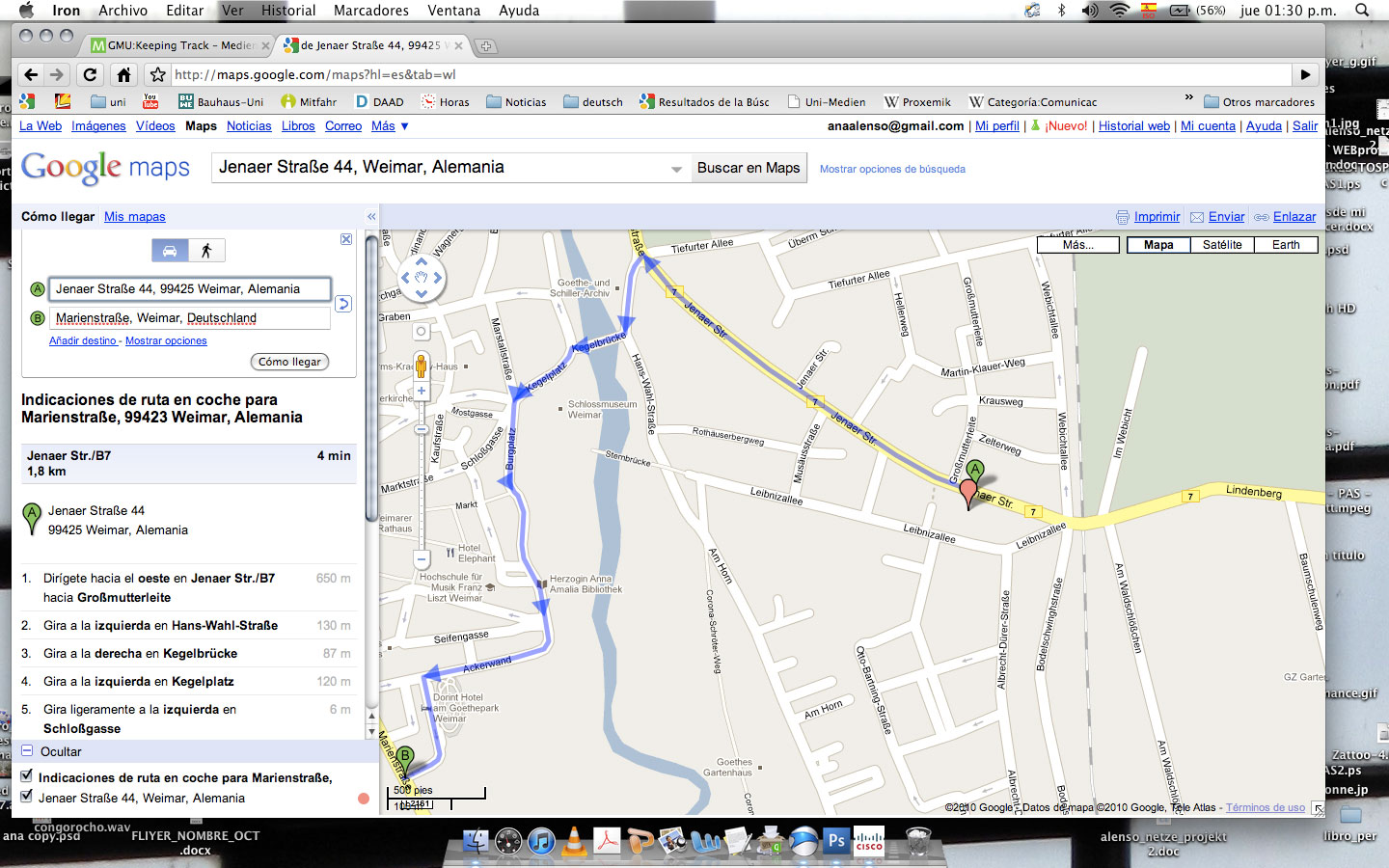
Task: Swap start and destination with reverse icon
Action: coord(343,304)
